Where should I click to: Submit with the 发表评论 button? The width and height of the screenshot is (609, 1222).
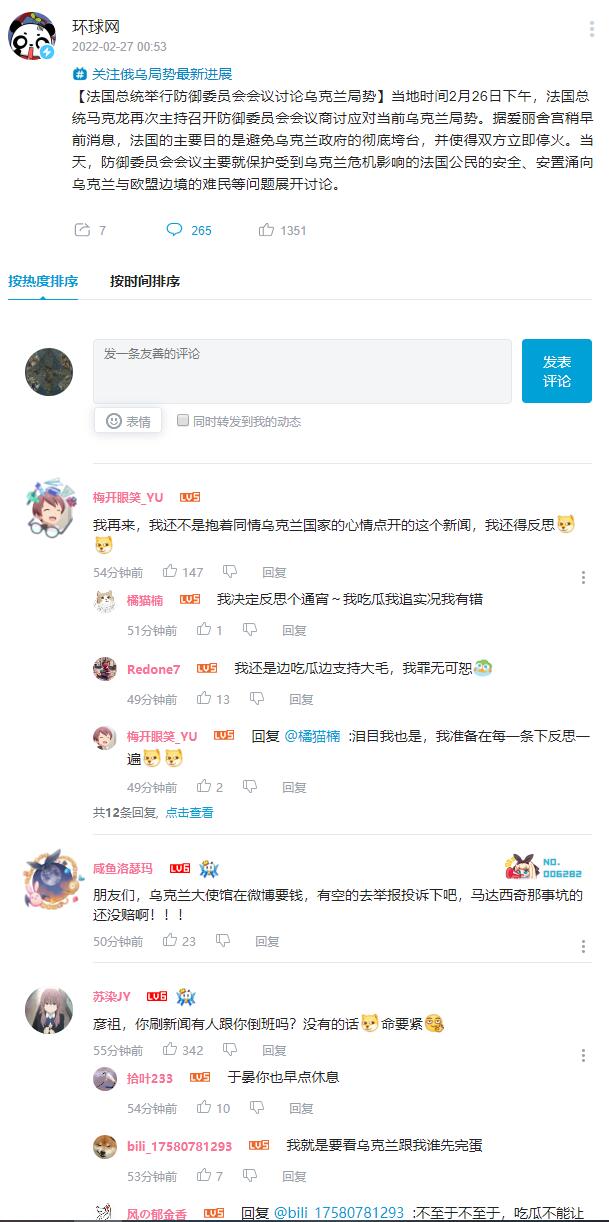[557, 371]
